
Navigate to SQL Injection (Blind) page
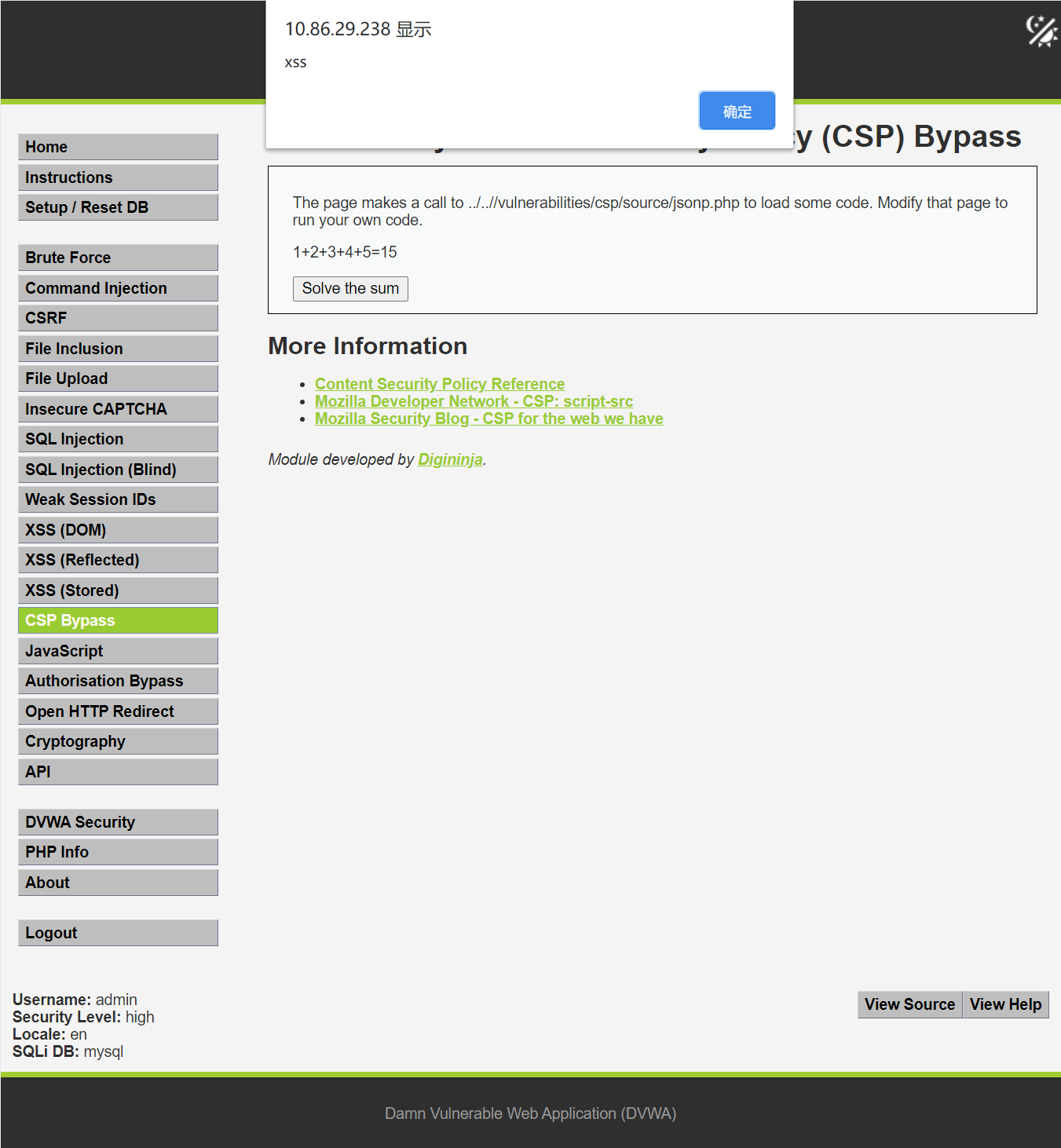118,470
